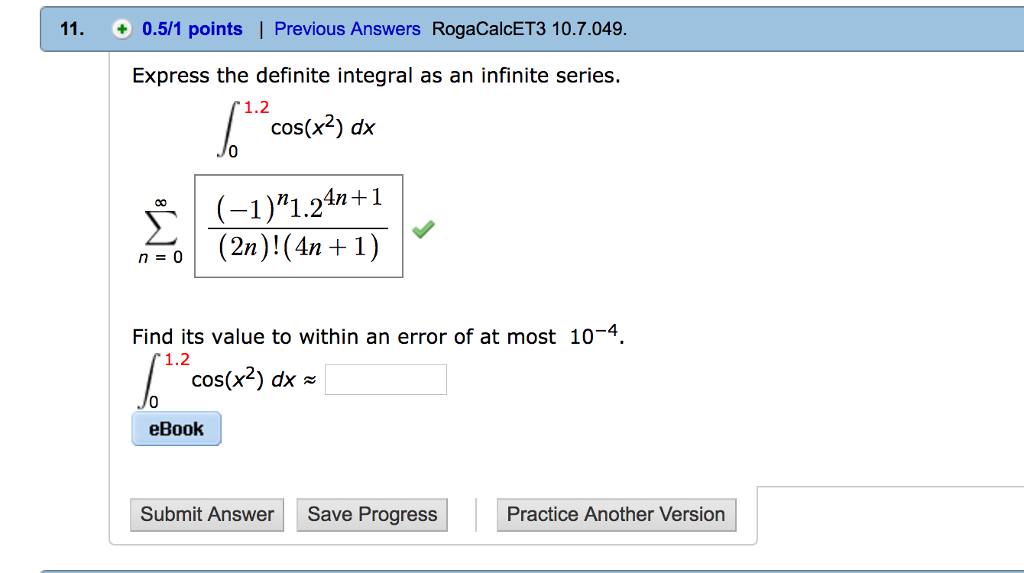Click the question number 11 label

(71, 29)
